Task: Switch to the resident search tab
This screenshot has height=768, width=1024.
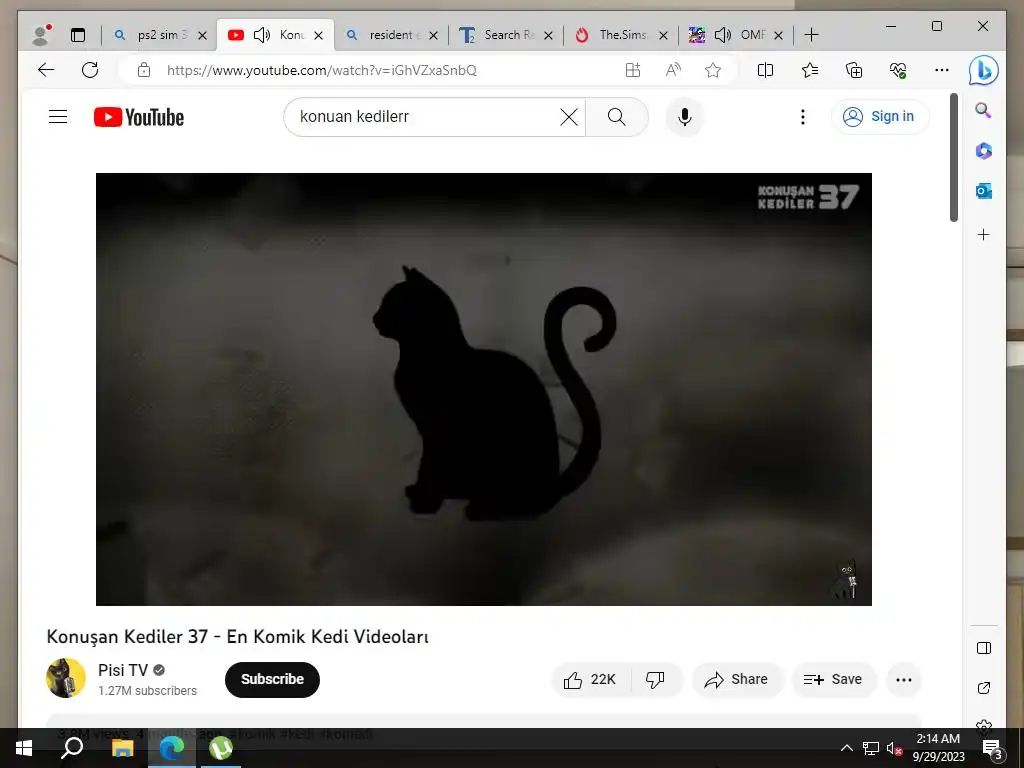Action: click(x=392, y=35)
